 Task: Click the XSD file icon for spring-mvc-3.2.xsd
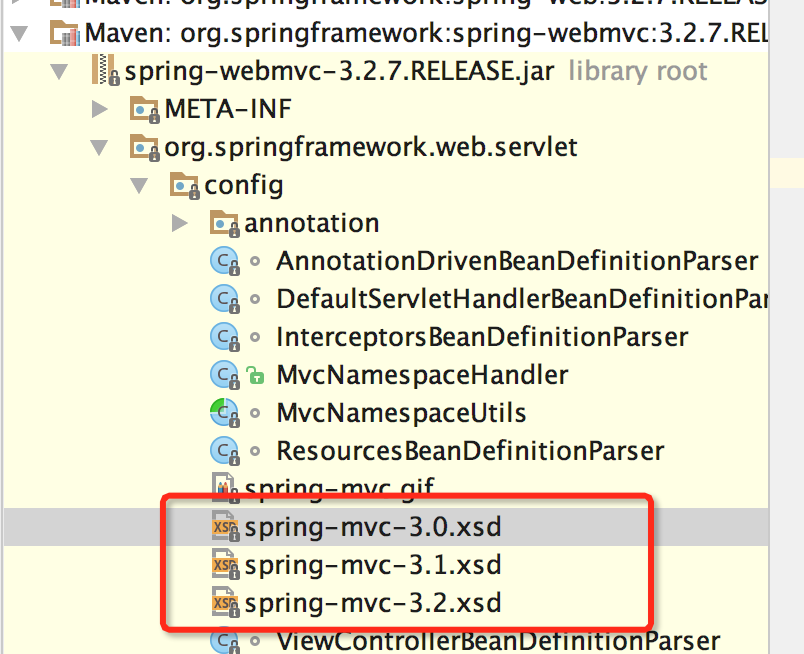point(225,602)
